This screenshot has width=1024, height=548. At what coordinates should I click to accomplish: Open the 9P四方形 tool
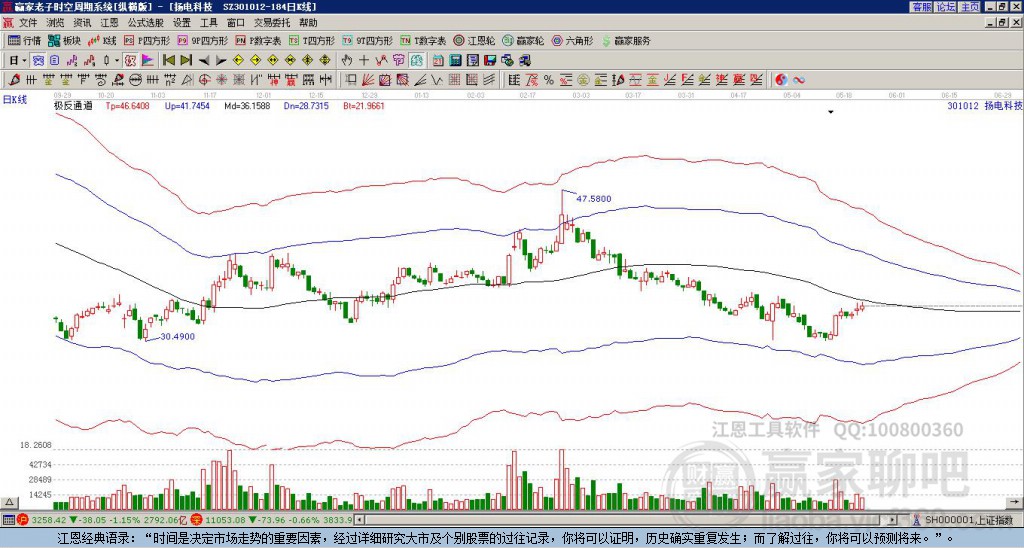click(202, 40)
